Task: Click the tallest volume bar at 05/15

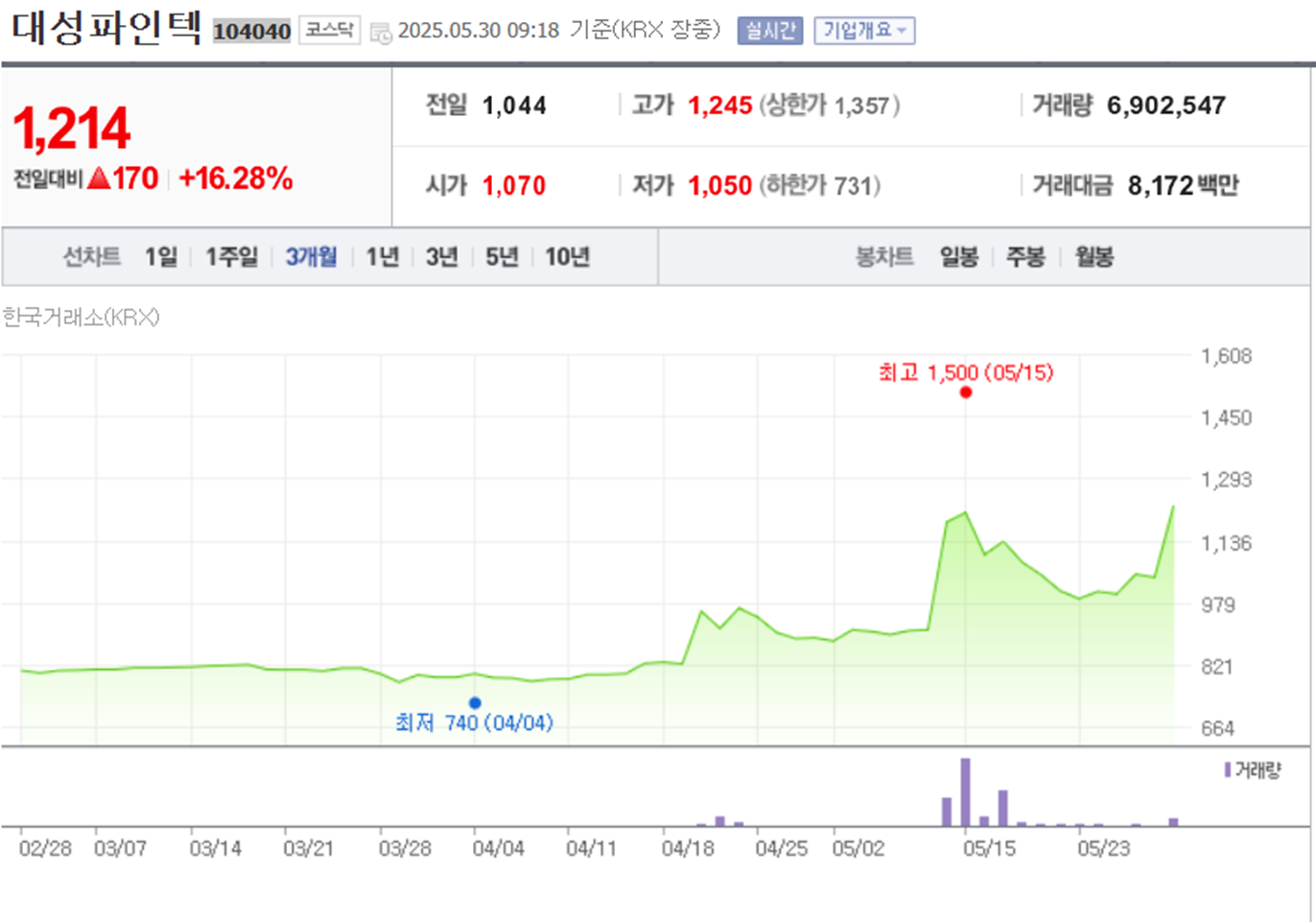Action: click(x=966, y=792)
